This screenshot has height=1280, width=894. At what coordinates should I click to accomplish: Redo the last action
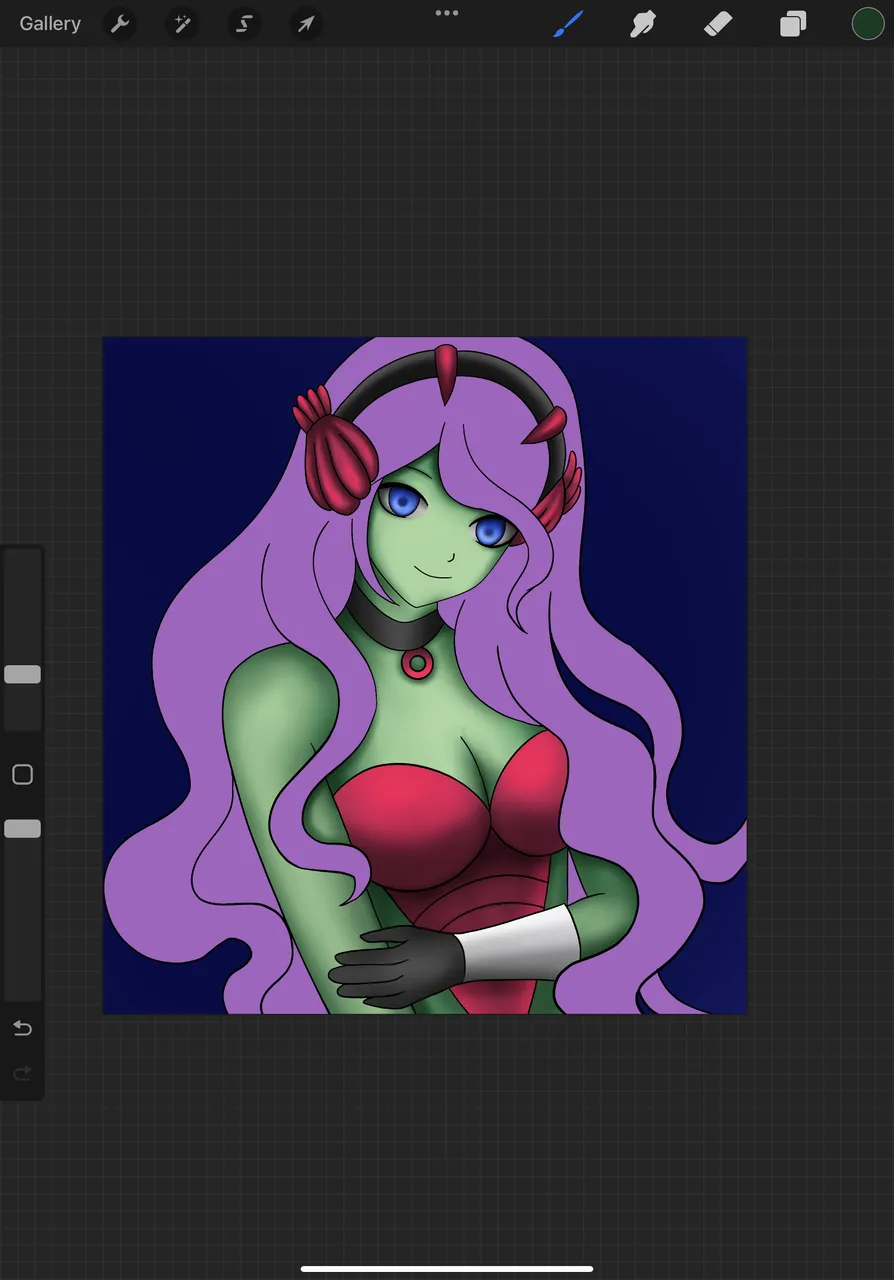click(x=22, y=1074)
